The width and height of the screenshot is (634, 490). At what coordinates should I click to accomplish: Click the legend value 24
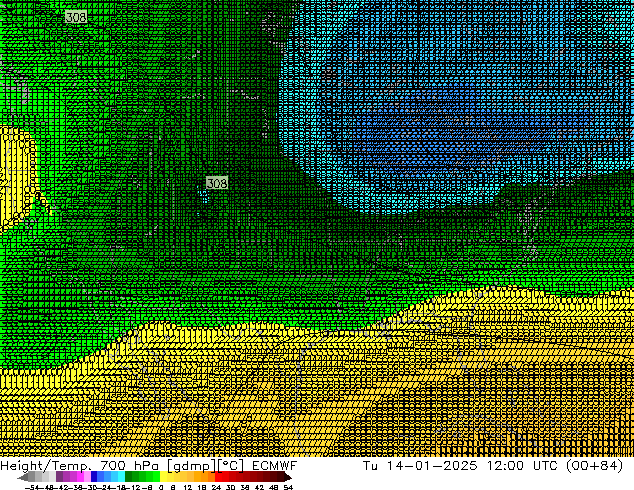(x=216, y=488)
